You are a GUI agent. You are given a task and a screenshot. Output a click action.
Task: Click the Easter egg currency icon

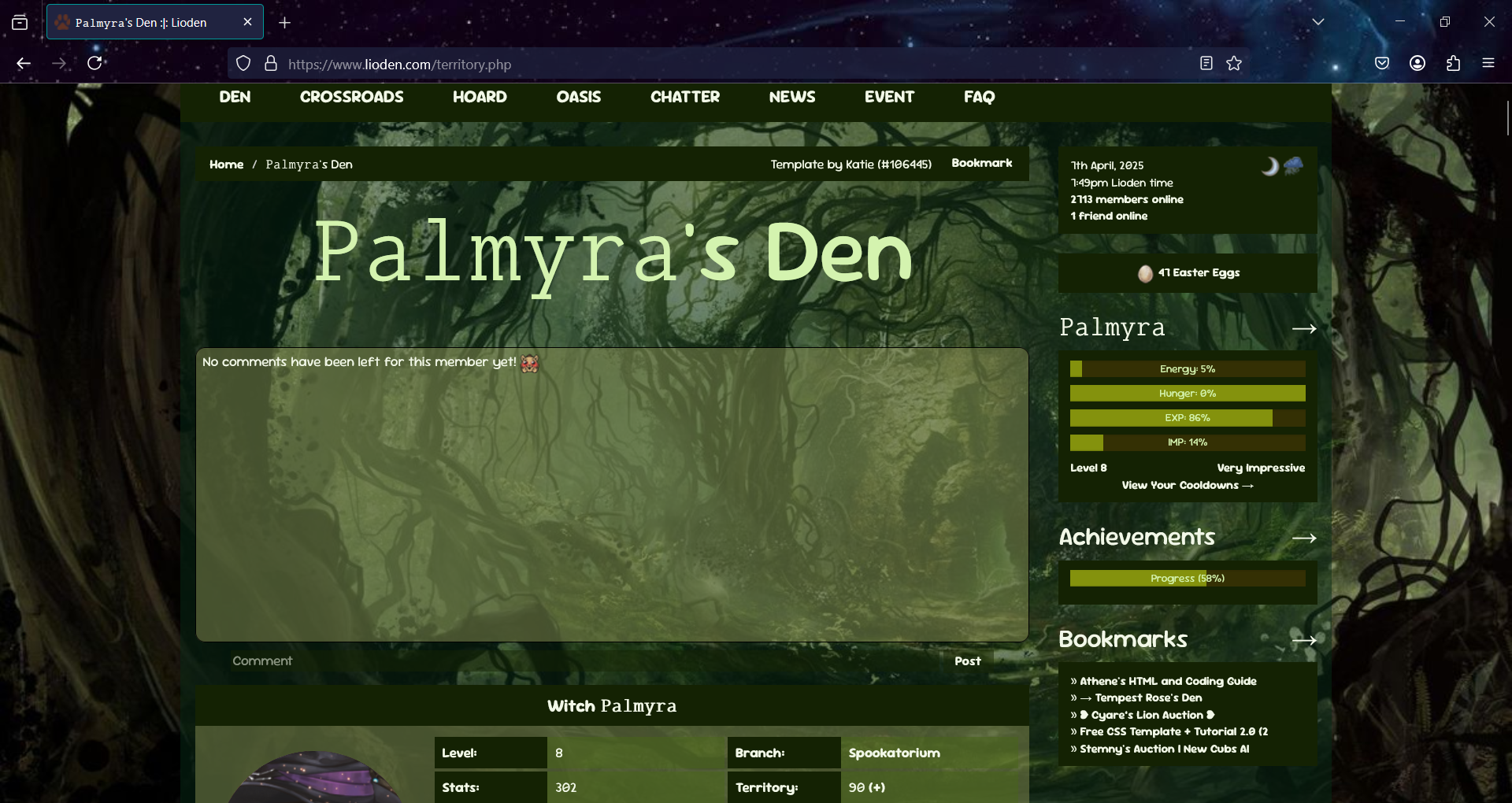pos(1145,273)
